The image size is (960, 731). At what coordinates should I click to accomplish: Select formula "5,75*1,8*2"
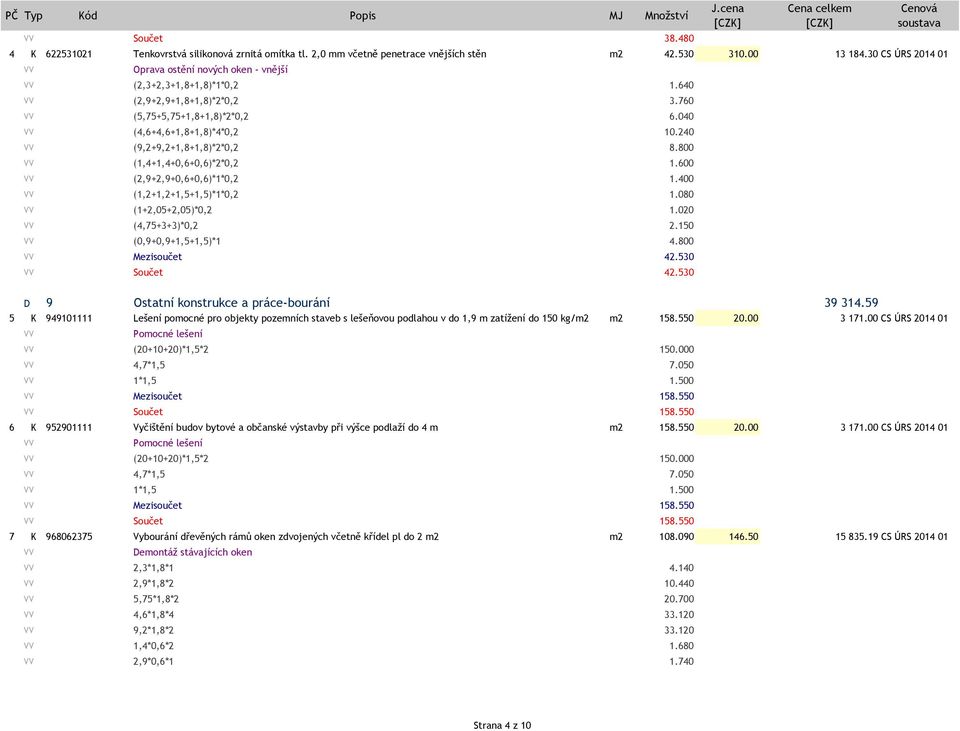156,599
